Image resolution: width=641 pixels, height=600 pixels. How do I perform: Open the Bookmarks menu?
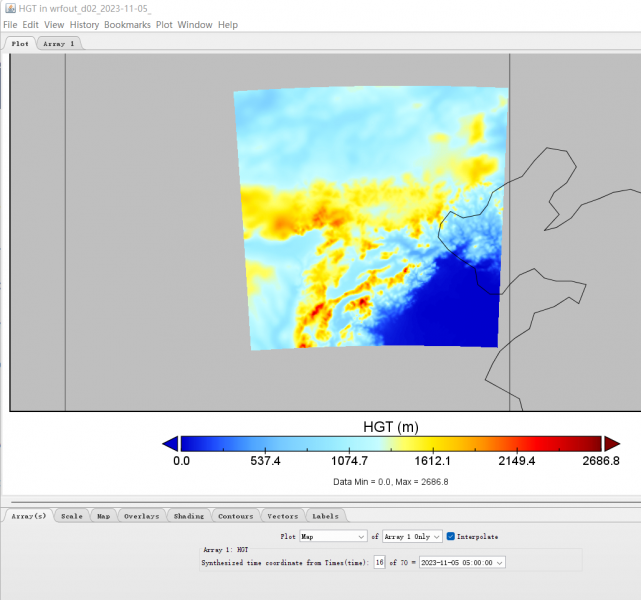127,24
